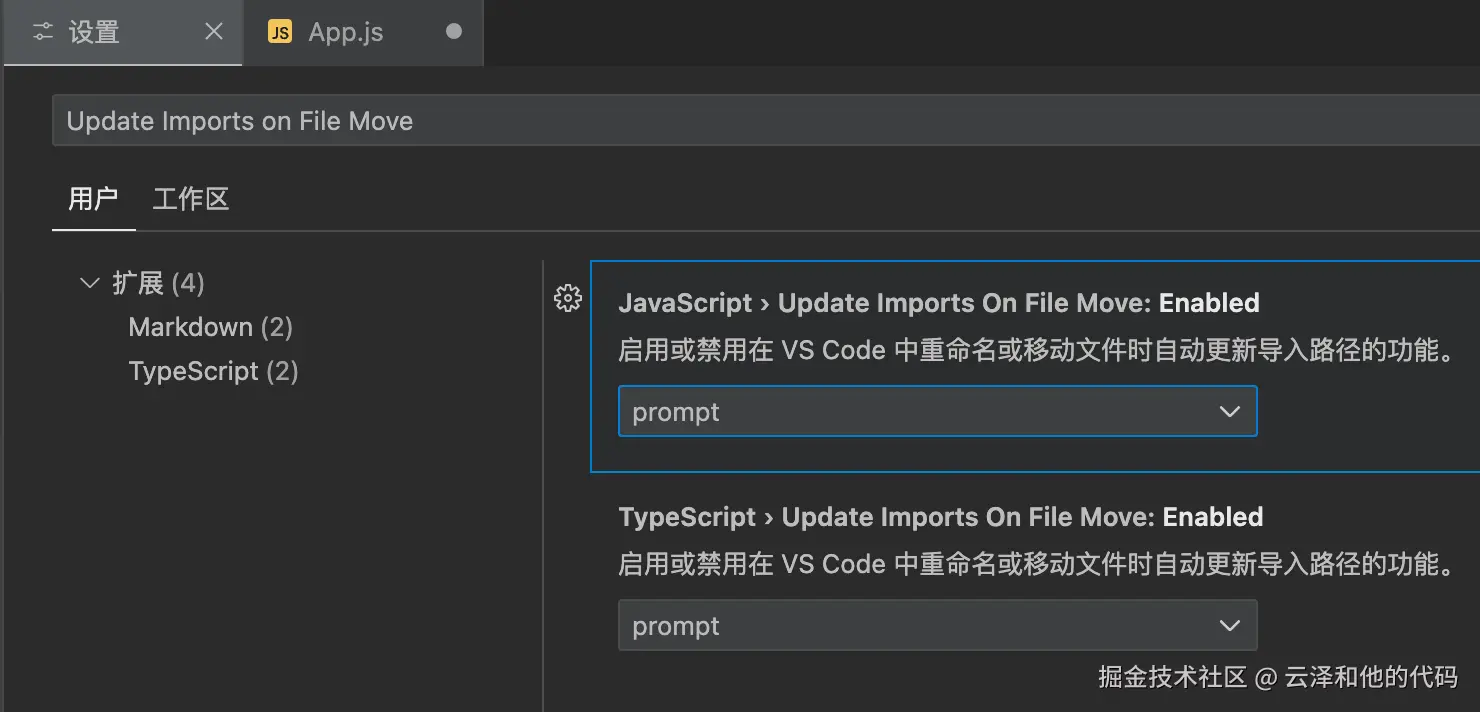Collapse the 扩展 (4) tree chevron
Viewport: 1480px width, 712px height.
pyautogui.click(x=90, y=284)
